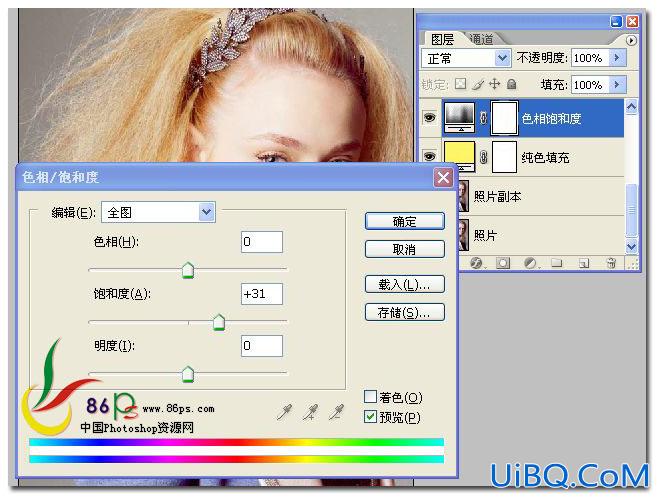This screenshot has height=500, width=660.
Task: Click the 纯色填充 layer mask thumbnail
Action: (x=504, y=157)
